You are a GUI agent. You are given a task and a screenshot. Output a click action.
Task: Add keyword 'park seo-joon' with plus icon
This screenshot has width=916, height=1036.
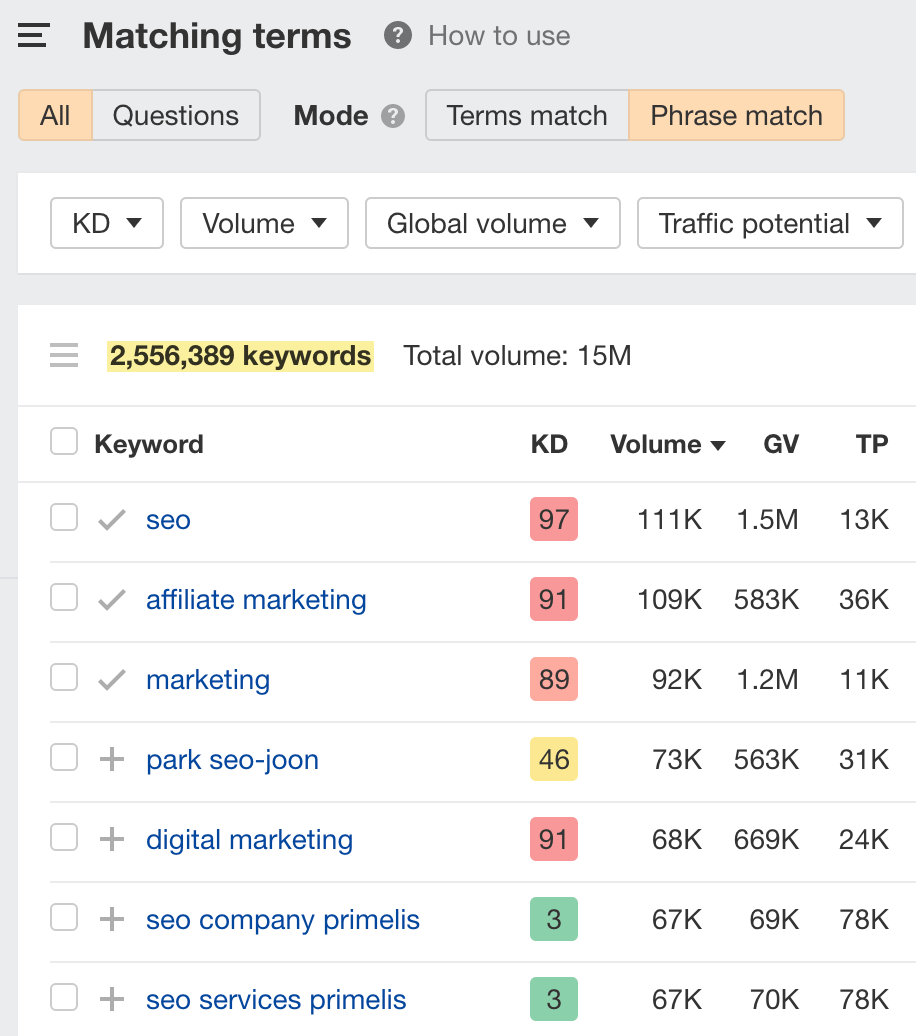coord(111,759)
